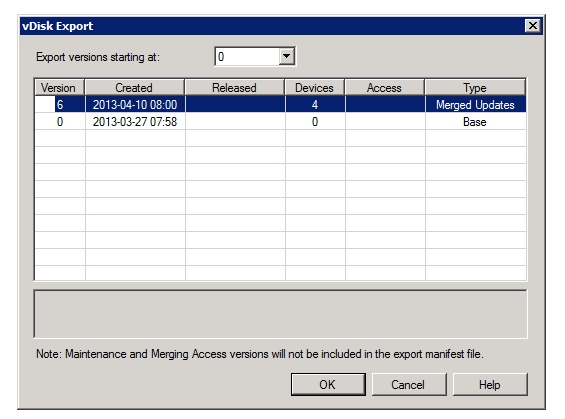The image size is (565, 419).
Task: Click the Access column header
Action: (384, 88)
